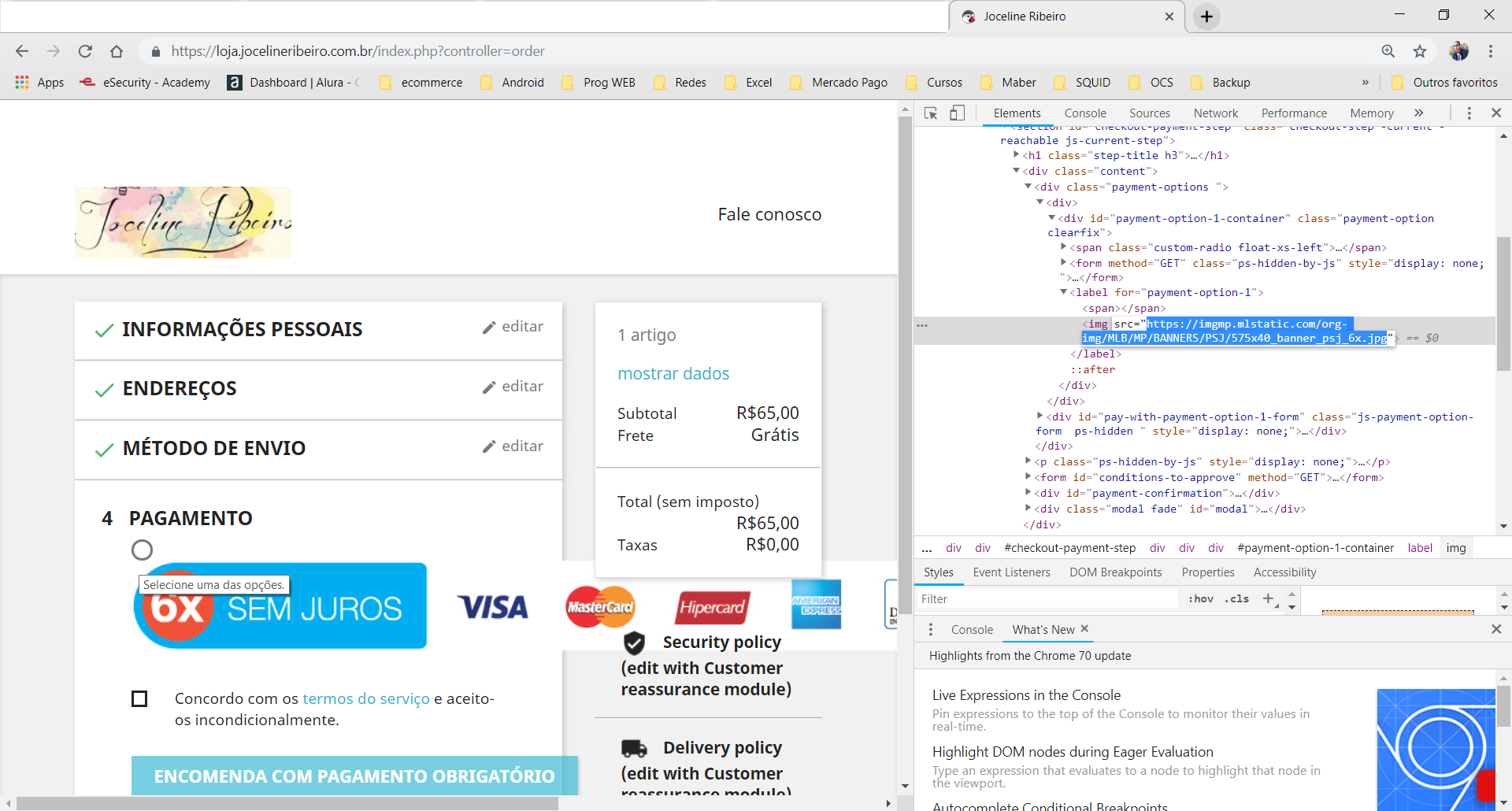
Task: Open the termos do serviço link
Action: 366,698
